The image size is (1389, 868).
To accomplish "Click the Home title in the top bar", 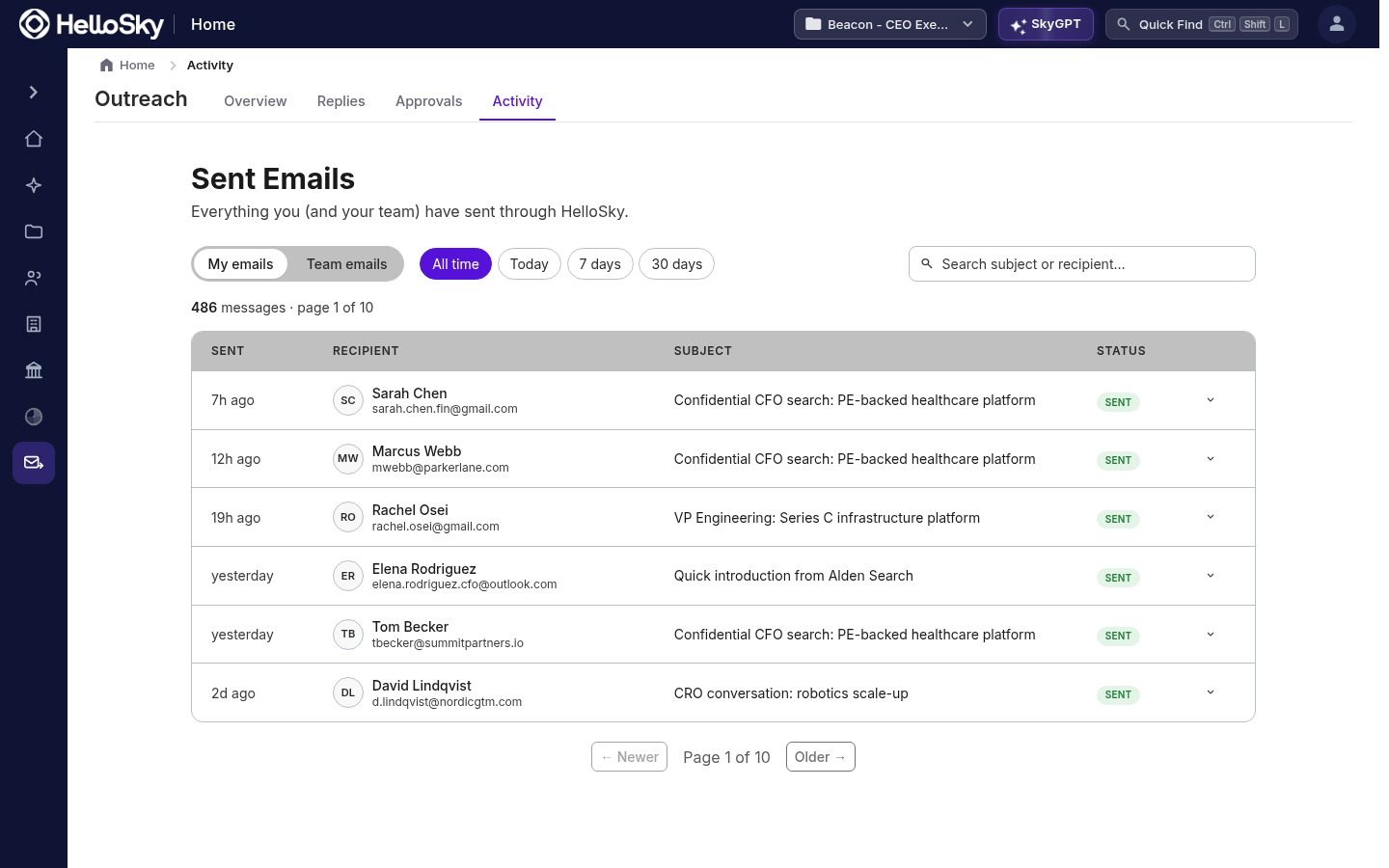I will (213, 24).
